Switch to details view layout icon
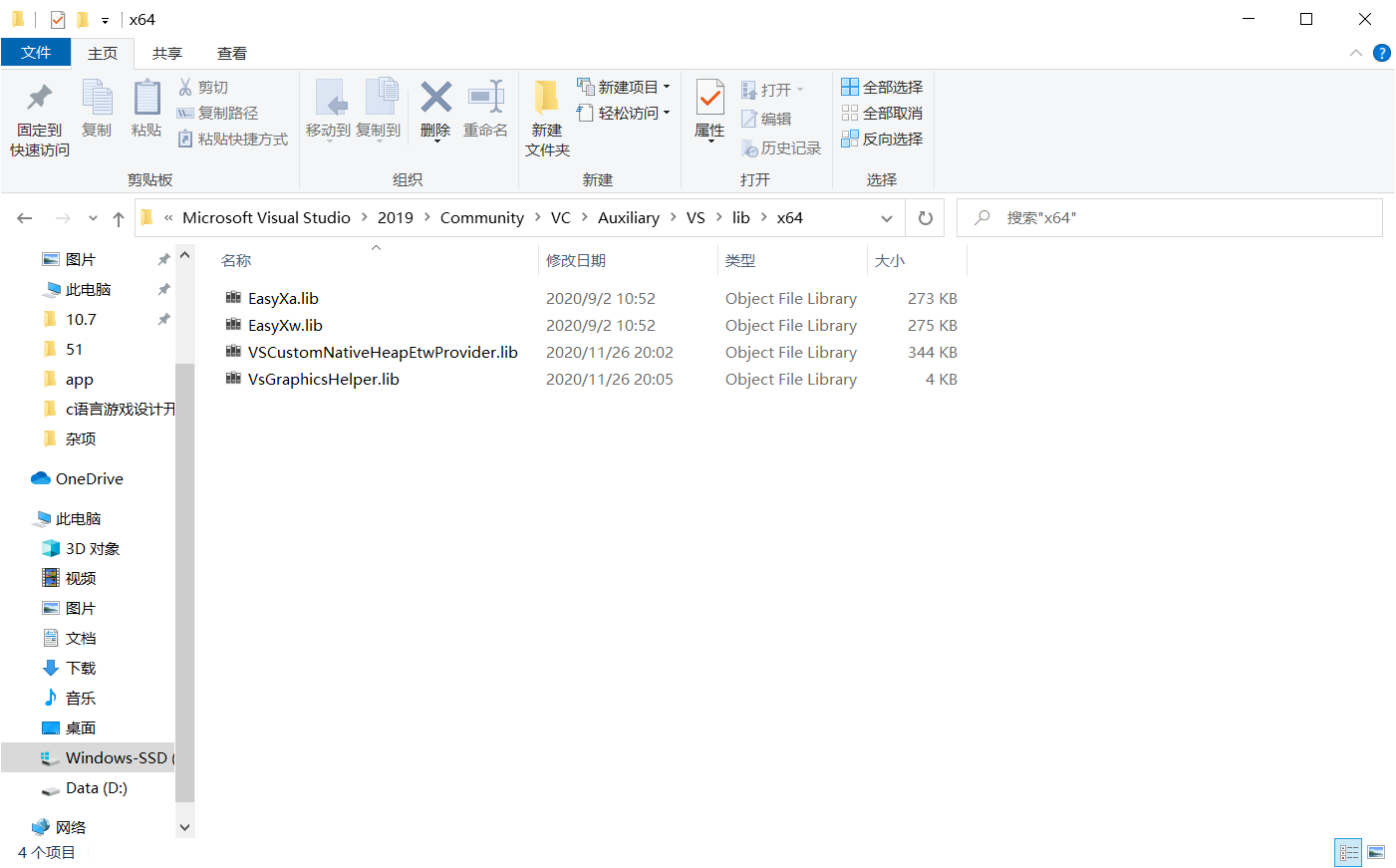The height and width of the screenshot is (868, 1396). point(1348,852)
